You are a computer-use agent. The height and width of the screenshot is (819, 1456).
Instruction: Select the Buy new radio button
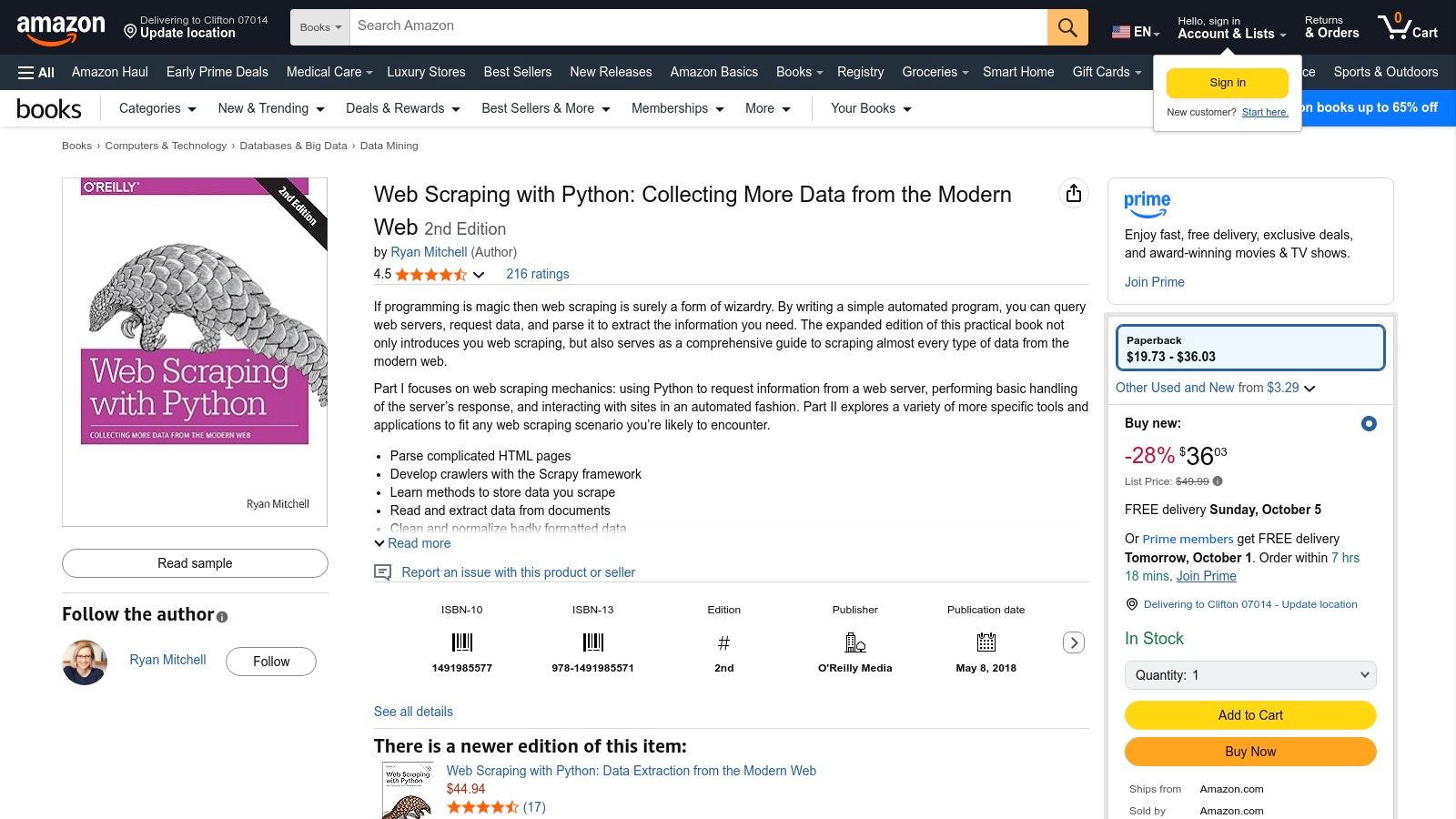(x=1368, y=423)
